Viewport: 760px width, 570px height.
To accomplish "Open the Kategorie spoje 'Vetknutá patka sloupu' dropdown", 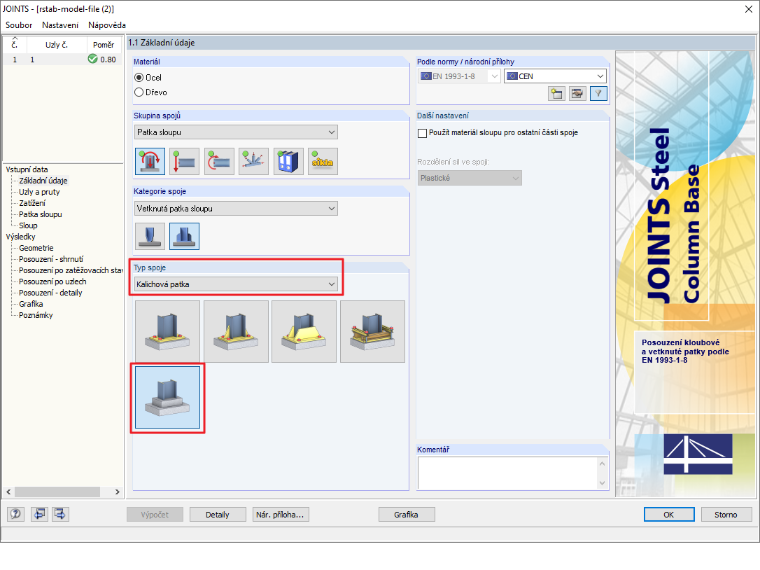I will coord(236,208).
